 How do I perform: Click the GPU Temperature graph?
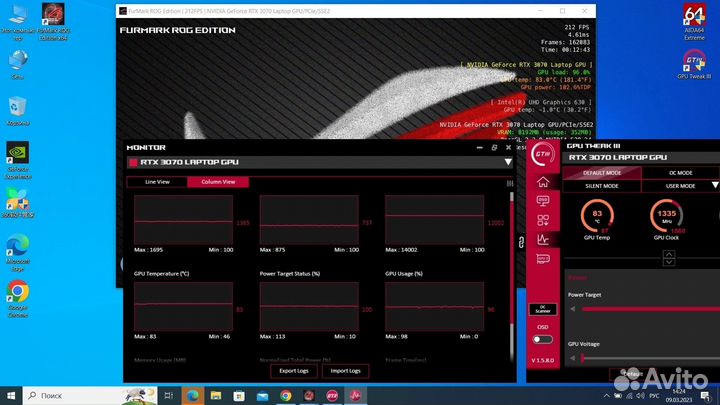tap(183, 306)
